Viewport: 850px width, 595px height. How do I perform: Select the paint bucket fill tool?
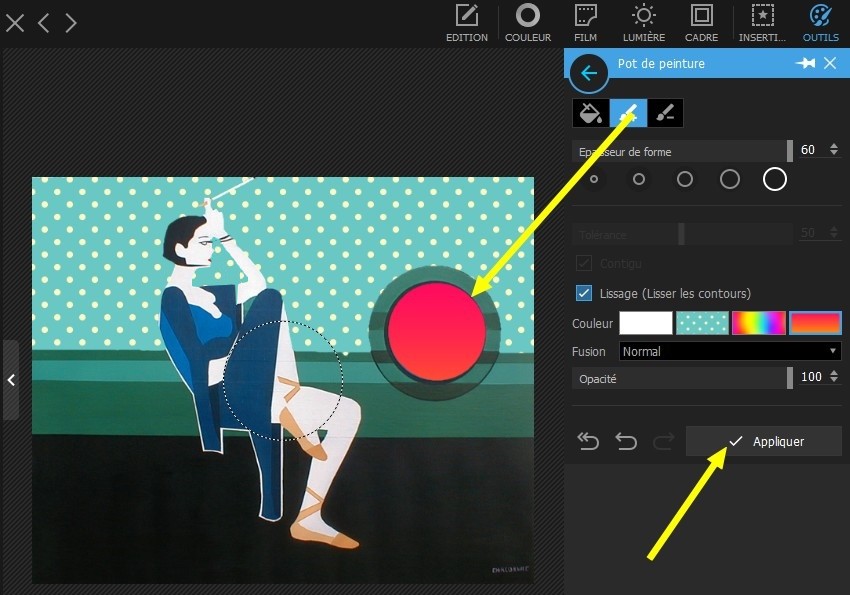pyautogui.click(x=591, y=113)
